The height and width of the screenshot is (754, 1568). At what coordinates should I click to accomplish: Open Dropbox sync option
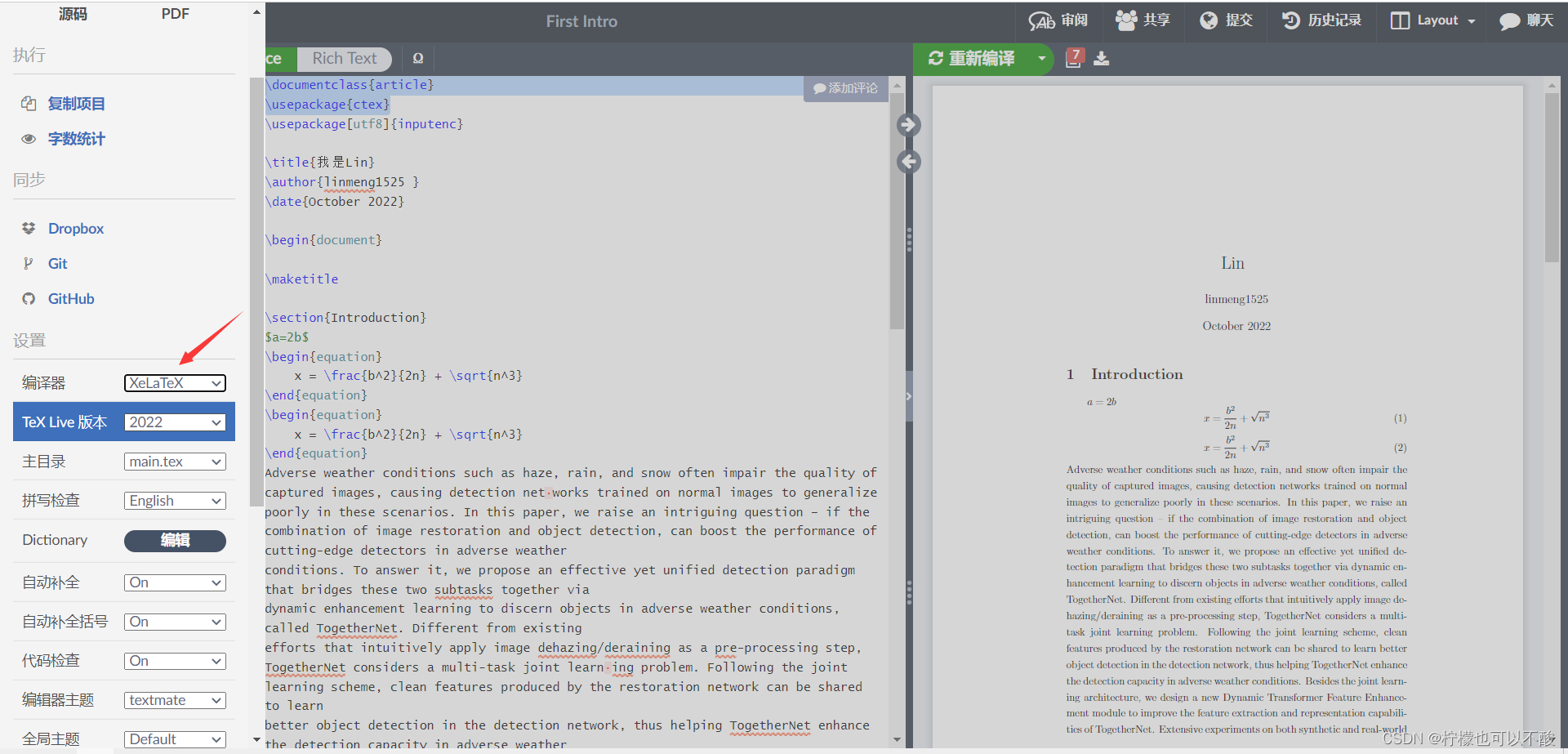click(76, 229)
